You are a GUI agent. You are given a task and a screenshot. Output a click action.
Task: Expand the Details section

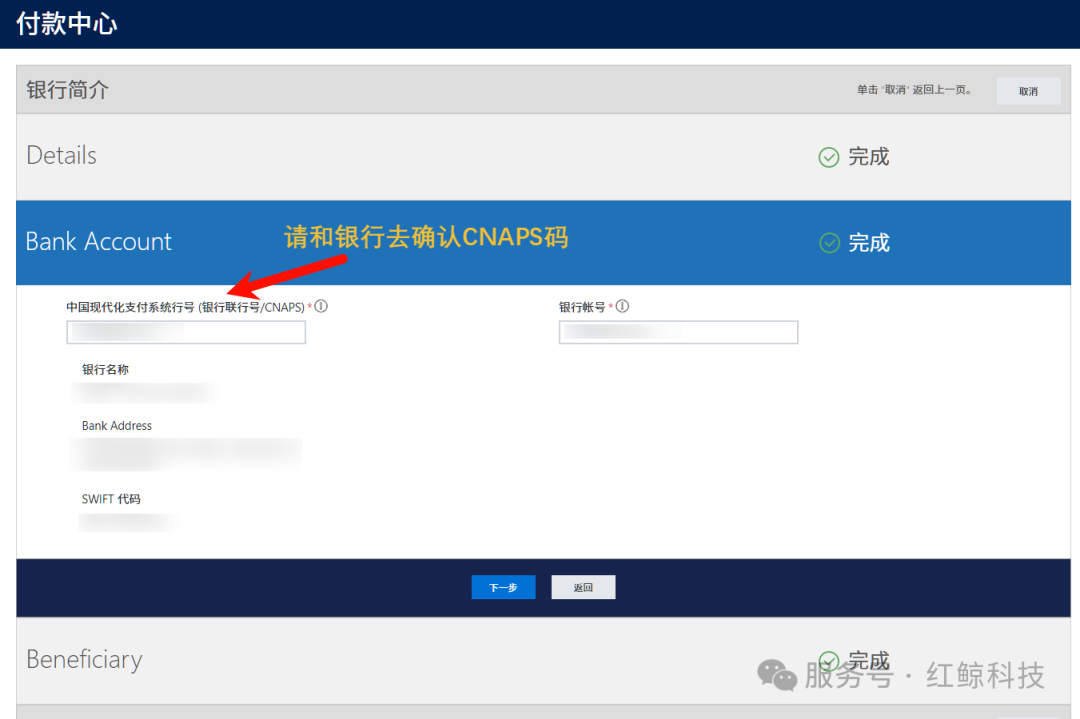pos(543,156)
